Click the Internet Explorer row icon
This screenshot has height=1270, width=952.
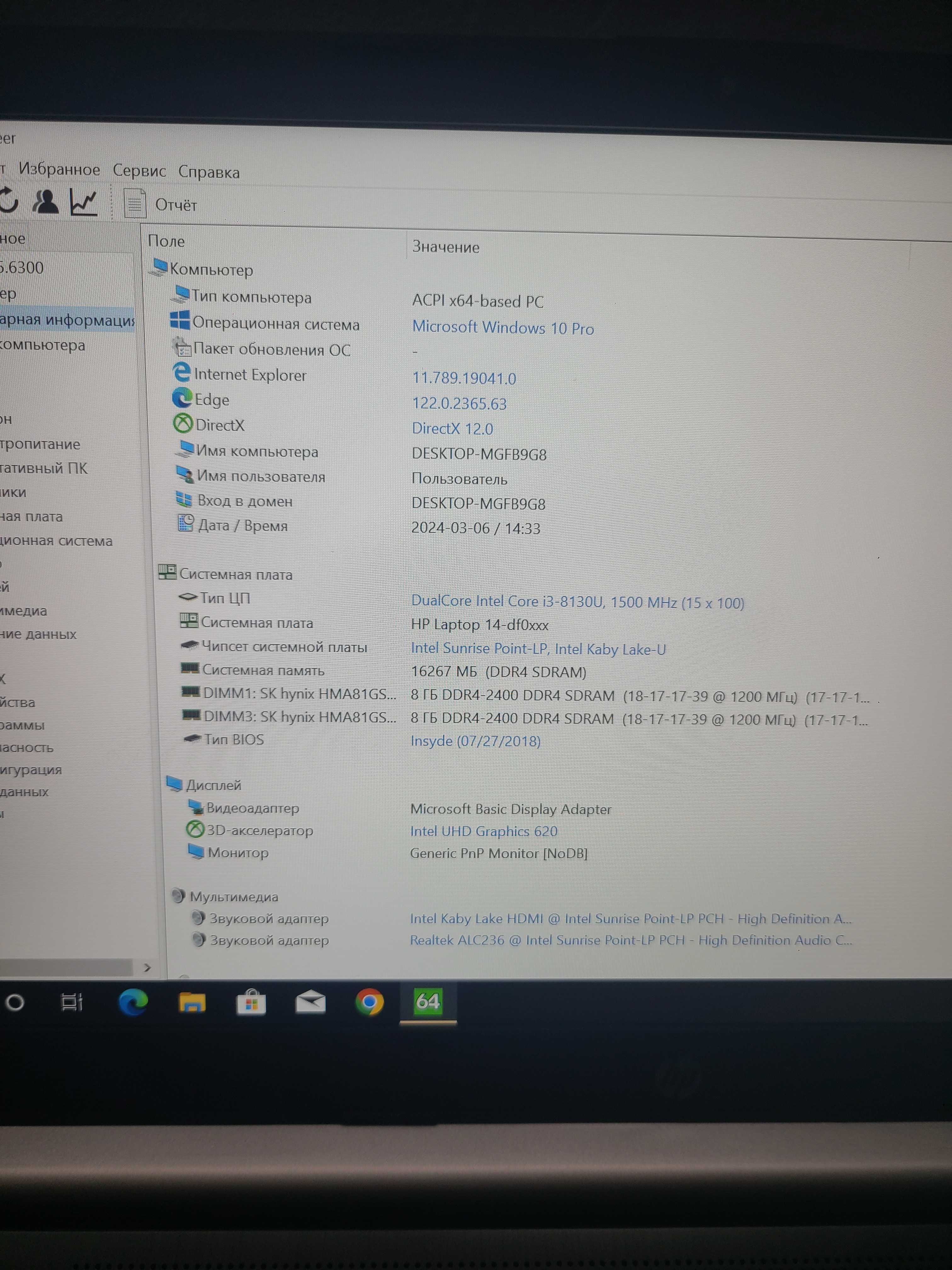tap(181, 372)
